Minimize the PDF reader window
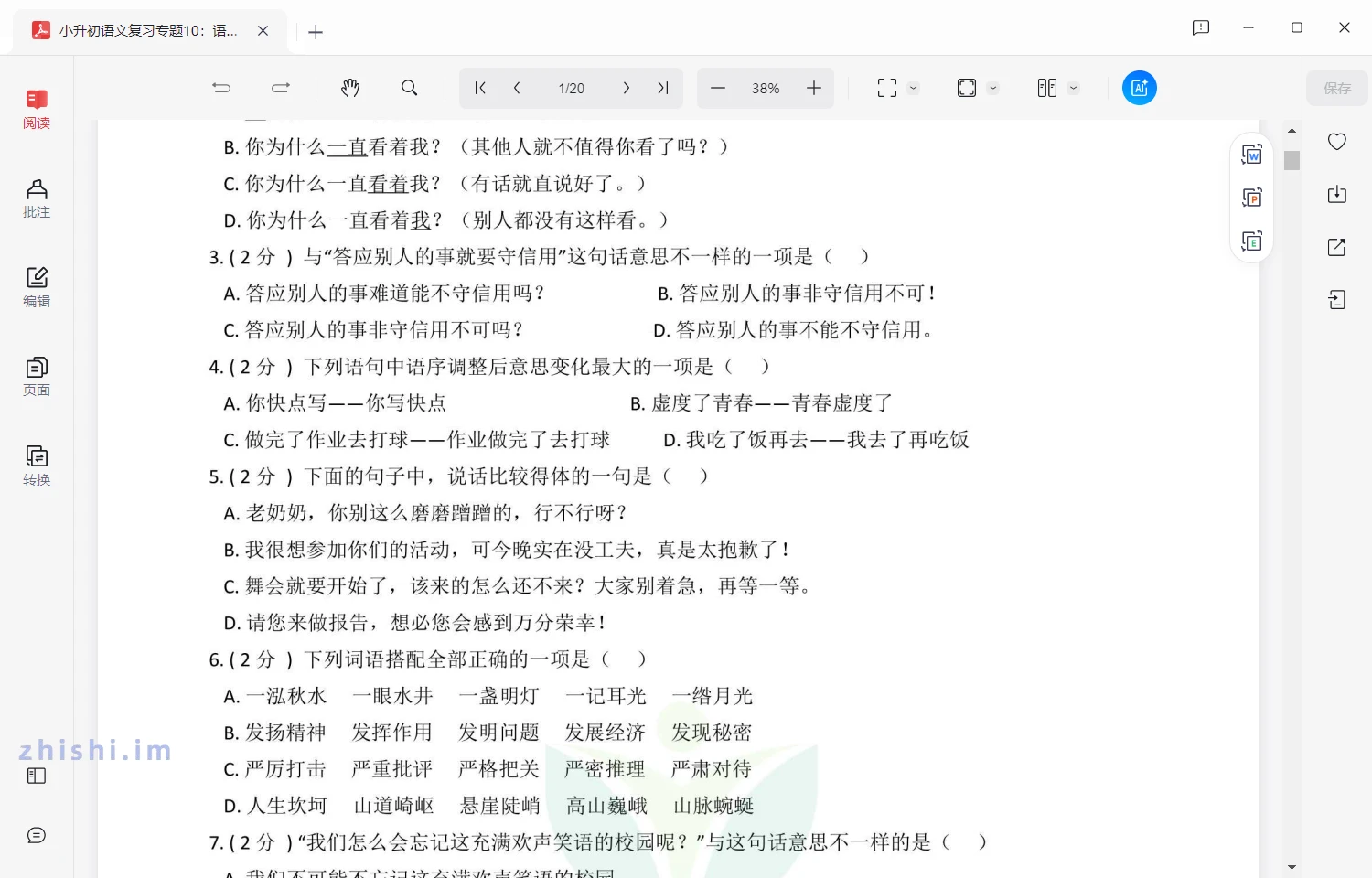 point(1249,27)
